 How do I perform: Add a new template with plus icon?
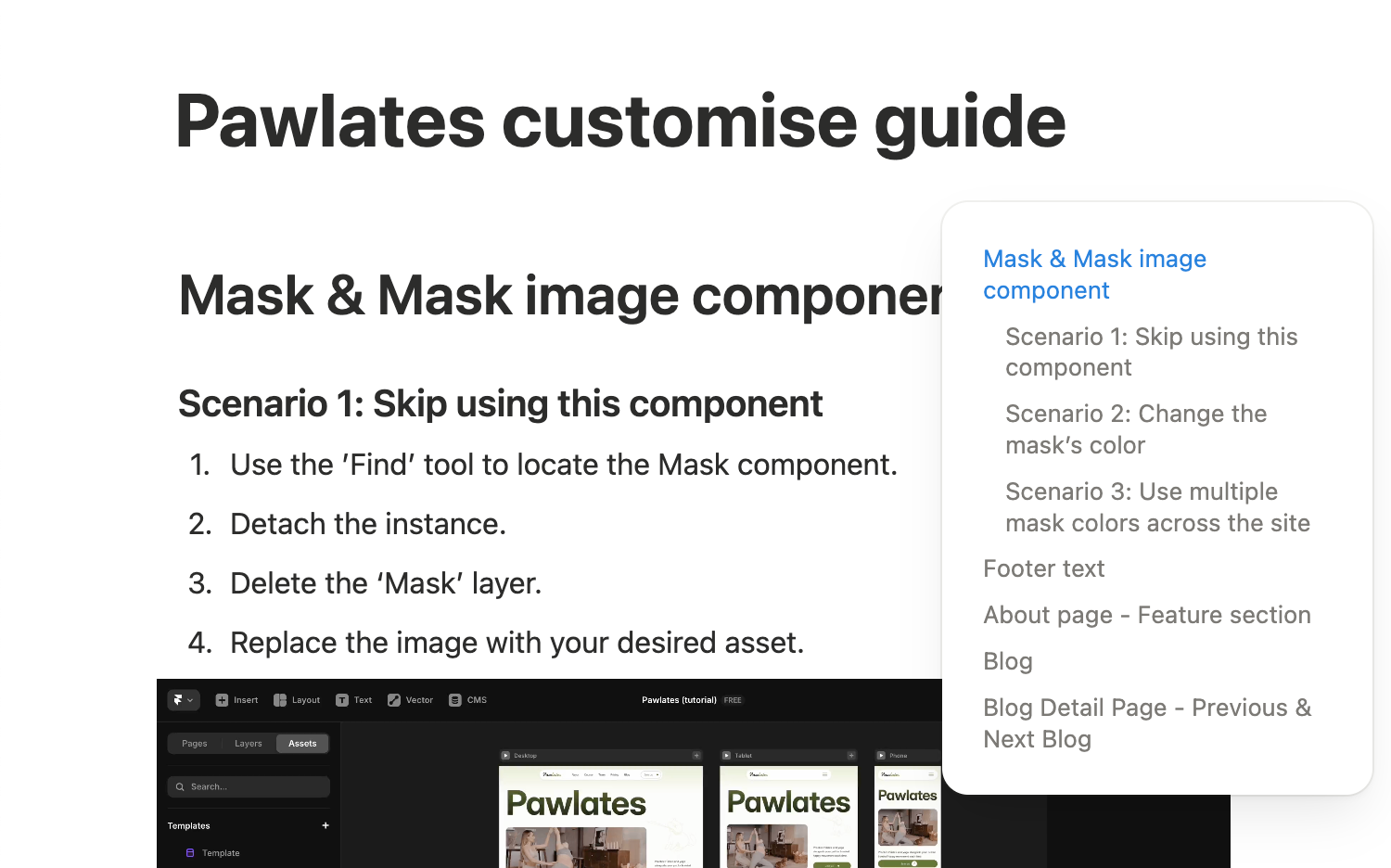(325, 825)
